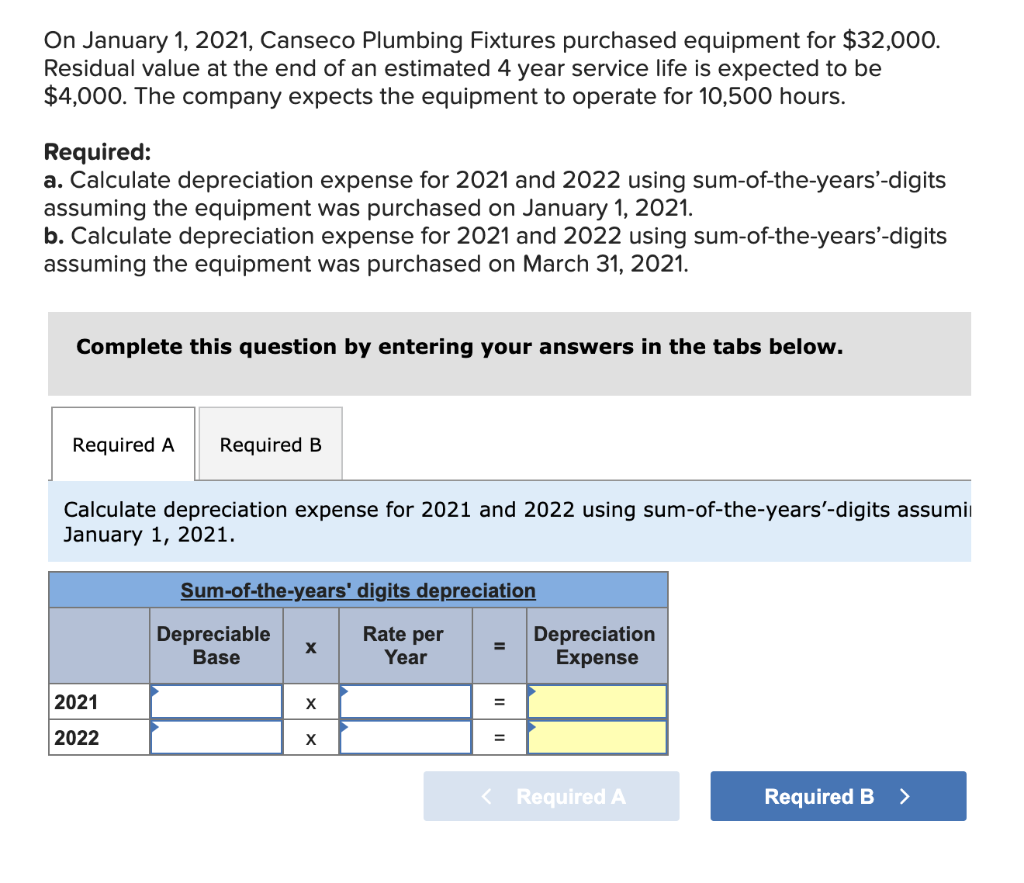Click 2021 Depreciation Expense cell triangle marker

pyautogui.click(x=533, y=689)
